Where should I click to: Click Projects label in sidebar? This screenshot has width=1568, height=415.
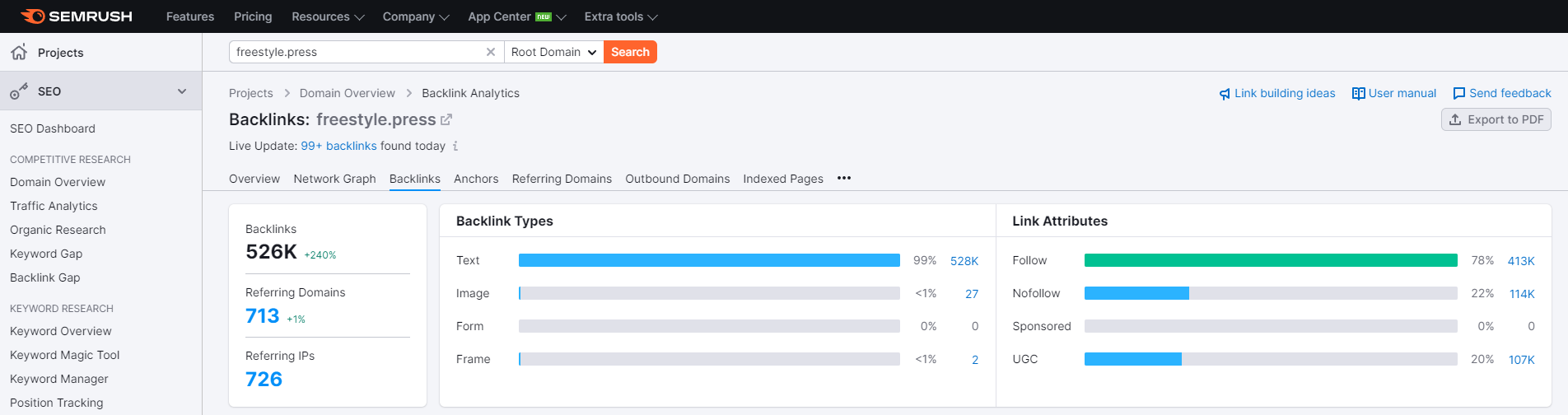click(x=61, y=53)
